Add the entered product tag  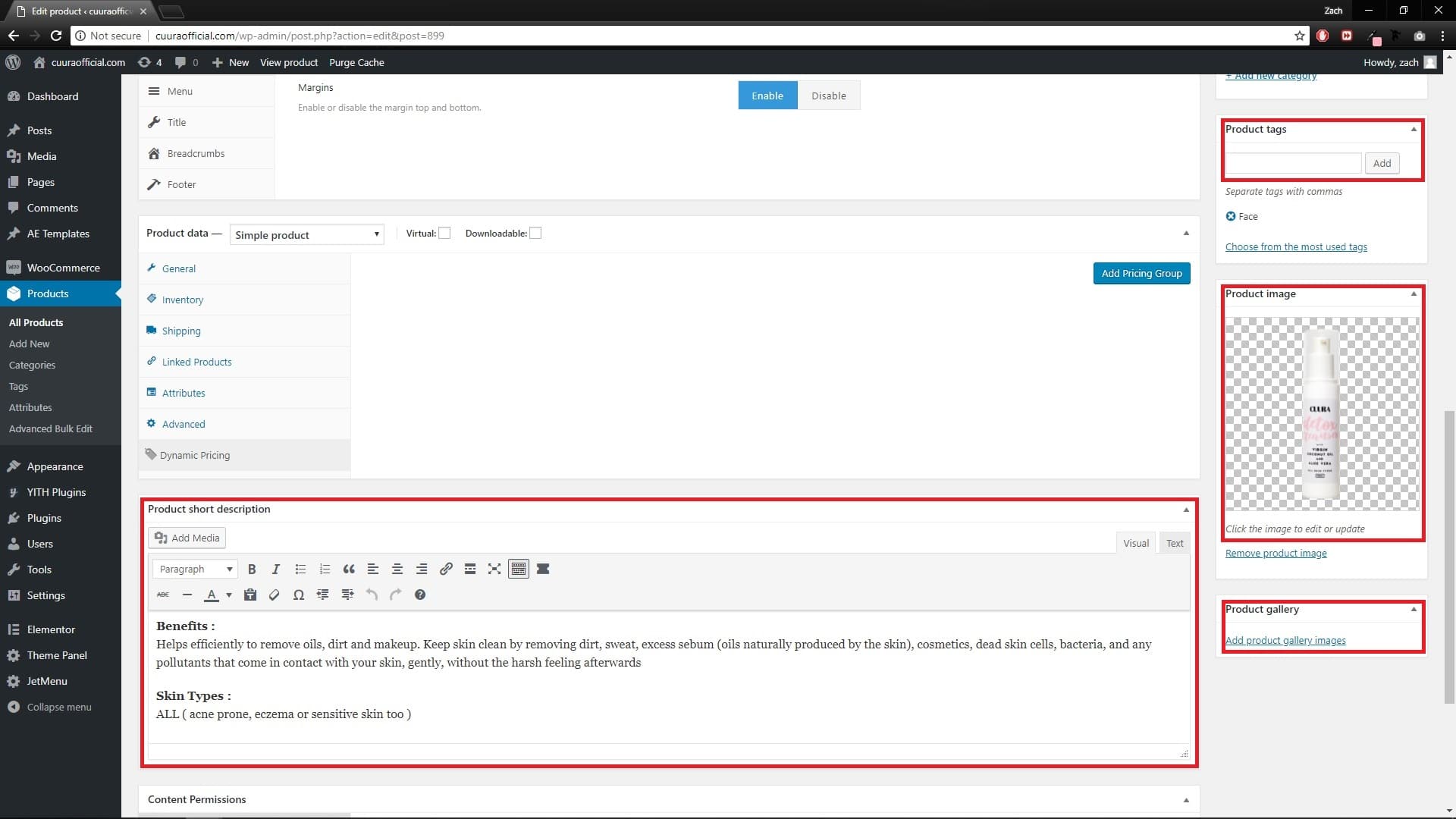pos(1382,163)
